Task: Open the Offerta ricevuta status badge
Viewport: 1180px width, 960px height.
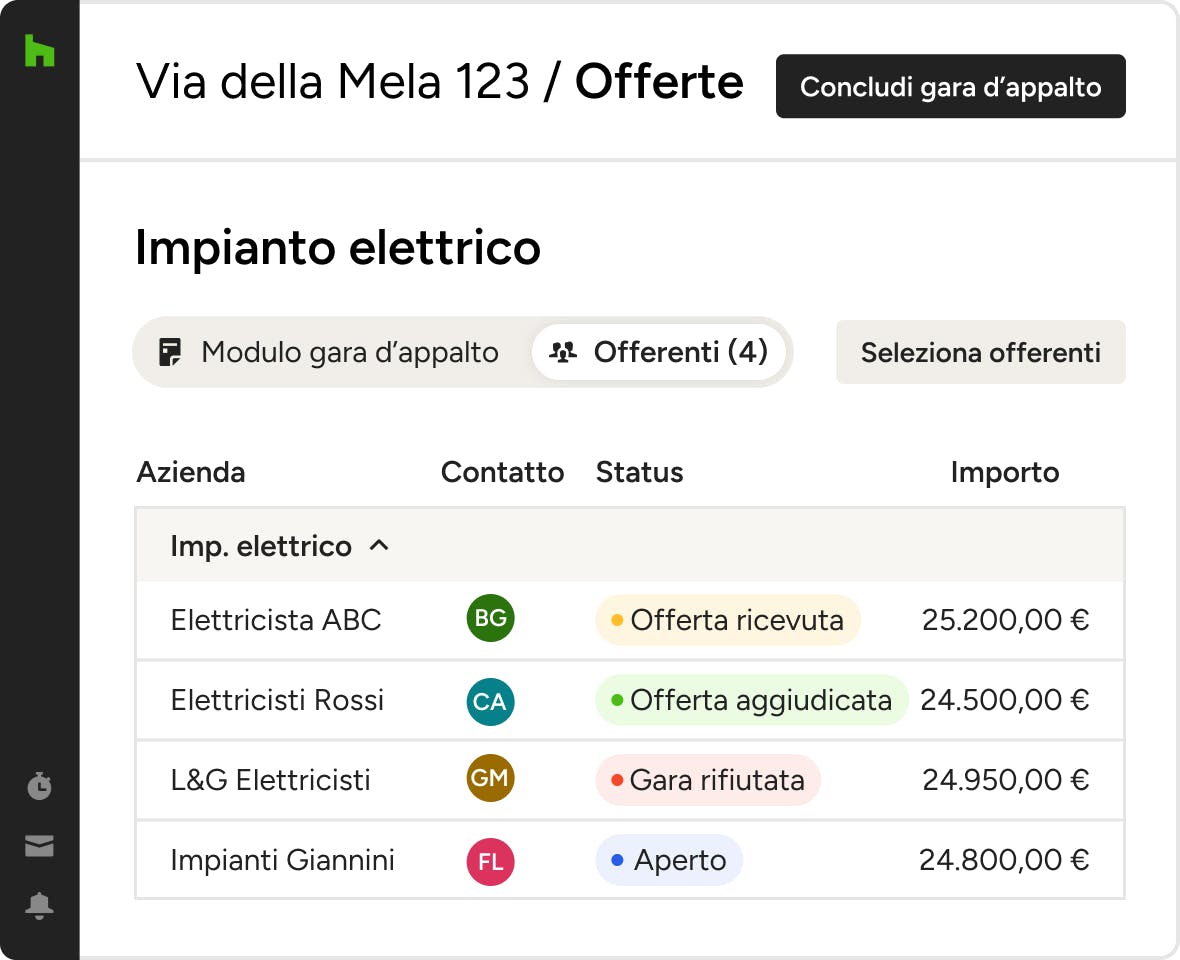Action: point(727,620)
